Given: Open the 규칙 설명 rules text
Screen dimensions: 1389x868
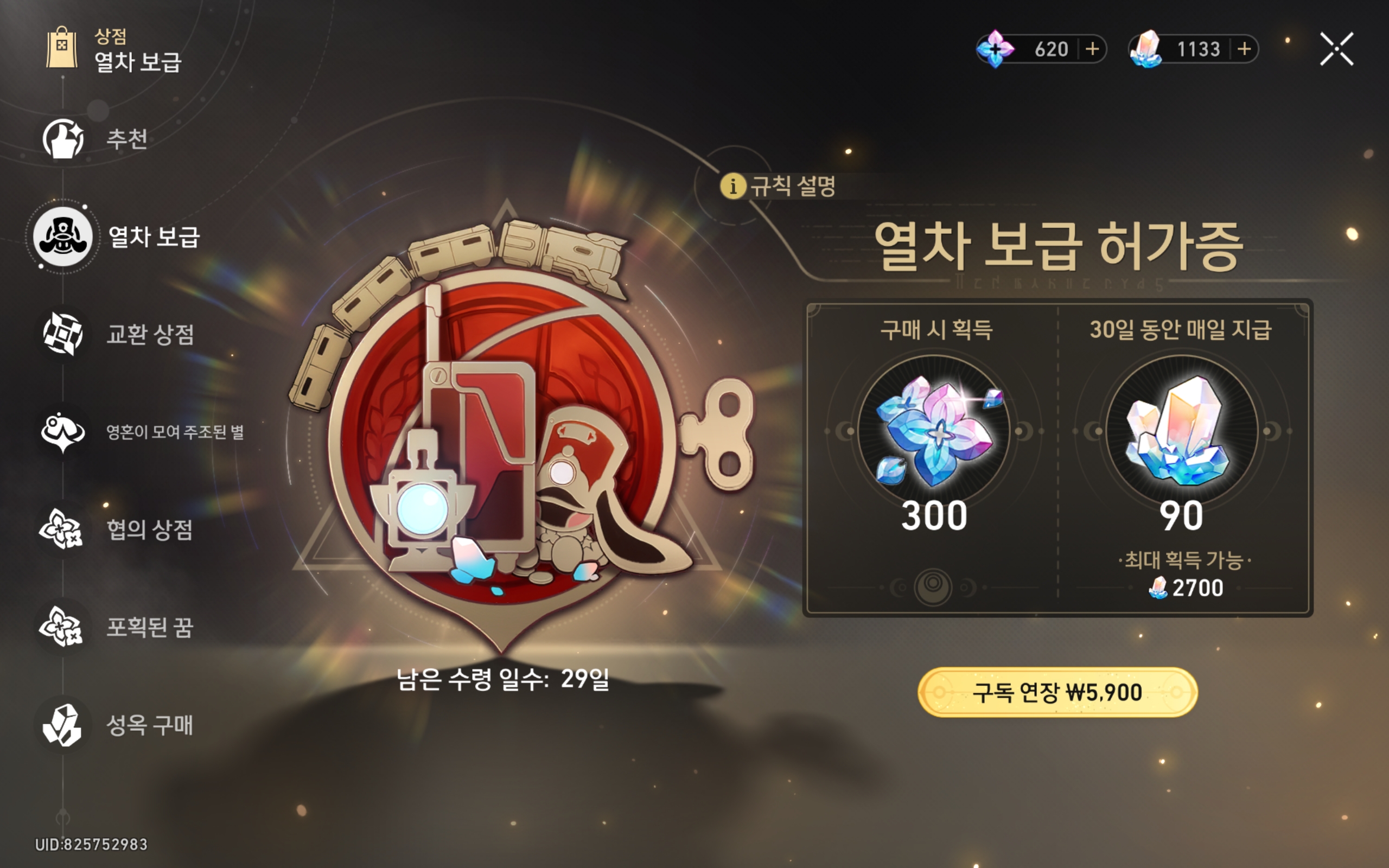Looking at the screenshot, I should point(793,186).
